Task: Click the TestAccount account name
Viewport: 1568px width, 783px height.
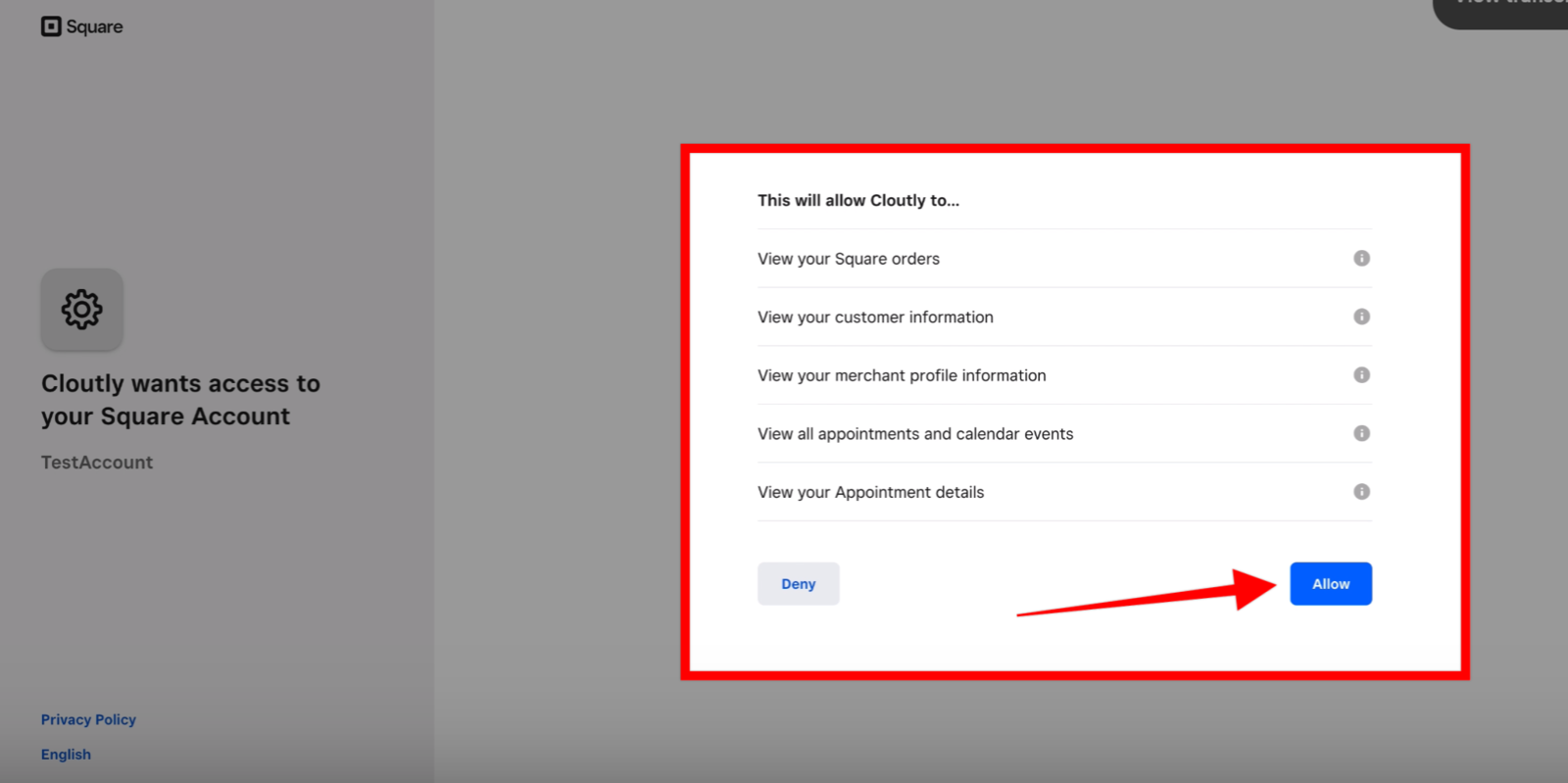Action: pyautogui.click(x=97, y=463)
